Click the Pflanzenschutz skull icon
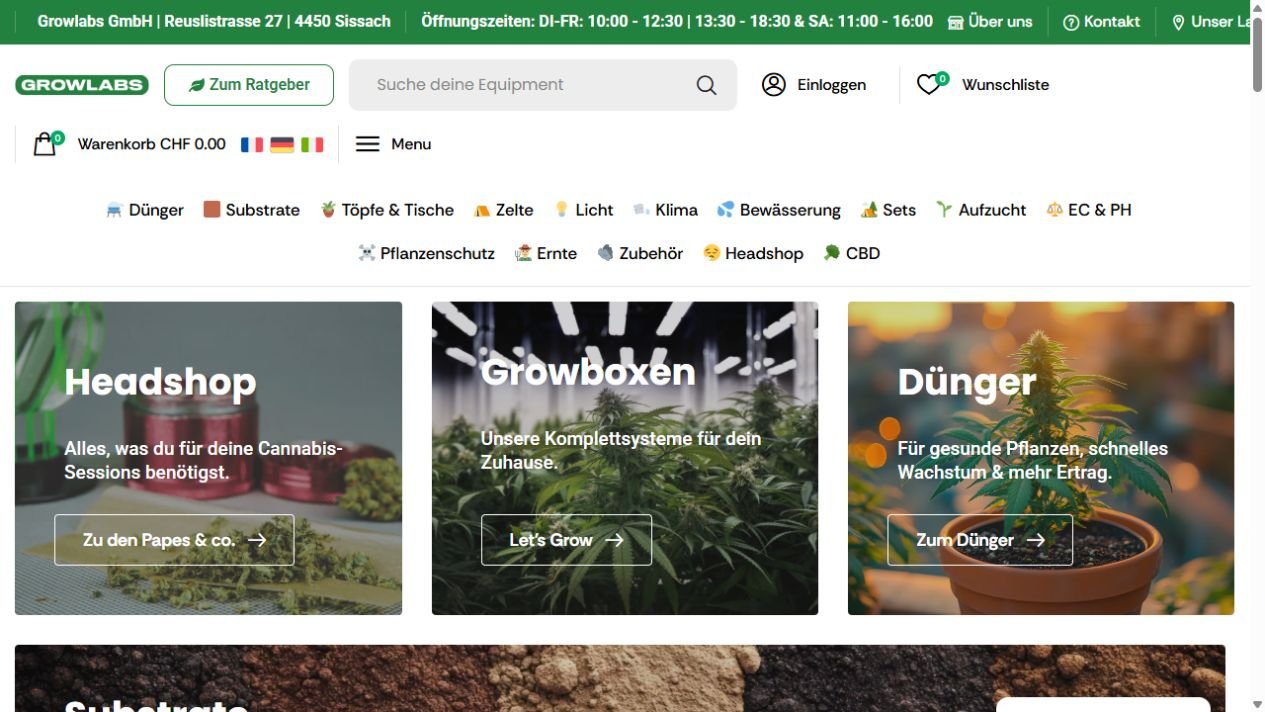The image size is (1265, 712). tap(366, 253)
